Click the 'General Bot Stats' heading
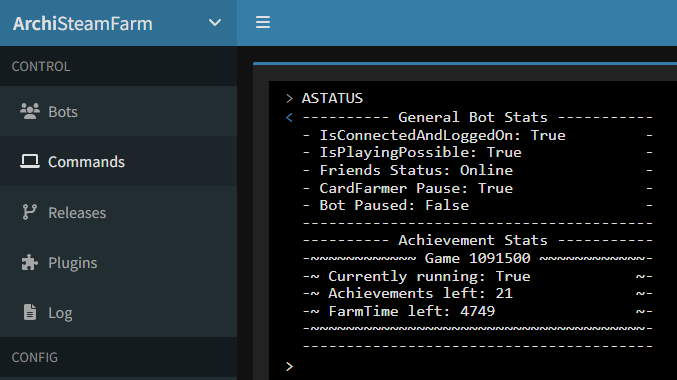The height and width of the screenshot is (380, 677). point(473,117)
